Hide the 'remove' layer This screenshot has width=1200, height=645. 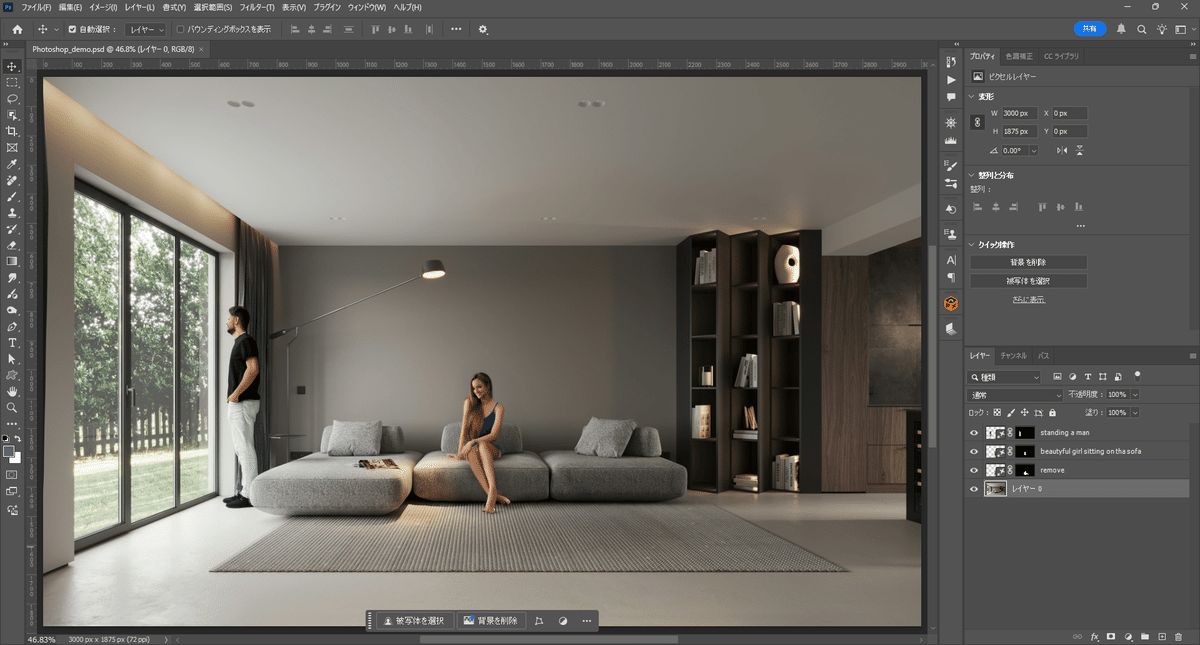[973, 470]
